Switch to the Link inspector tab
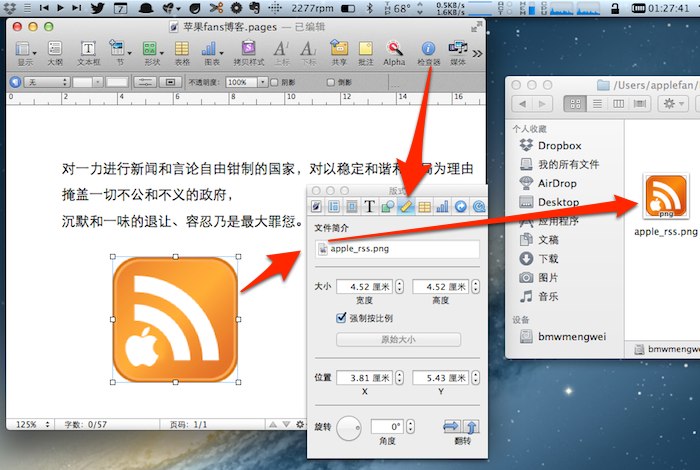This screenshot has width=700, height=470. pyautogui.click(x=460, y=206)
